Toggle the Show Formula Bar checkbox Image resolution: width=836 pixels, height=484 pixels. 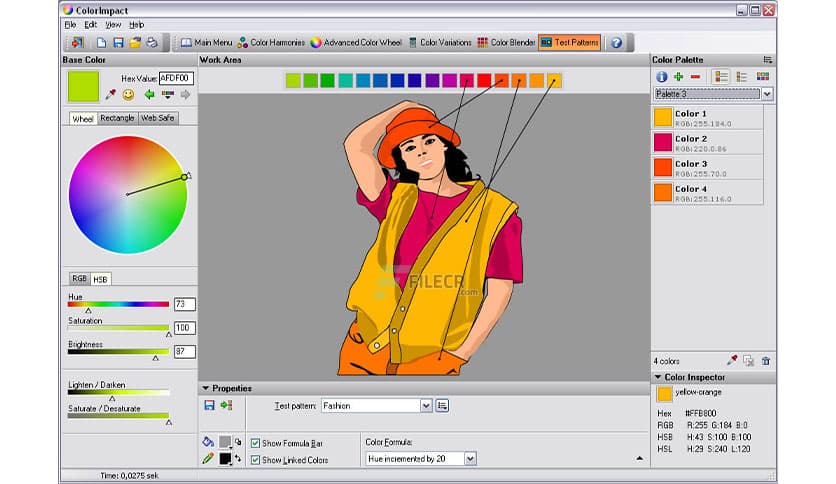pyautogui.click(x=256, y=442)
